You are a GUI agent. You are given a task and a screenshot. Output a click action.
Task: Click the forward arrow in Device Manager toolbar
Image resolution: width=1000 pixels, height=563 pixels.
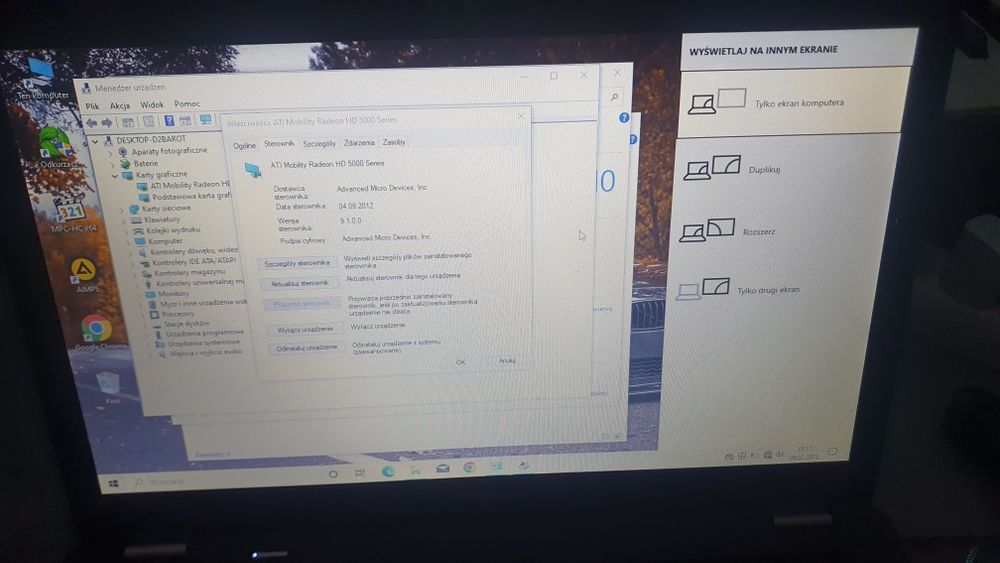[107, 122]
